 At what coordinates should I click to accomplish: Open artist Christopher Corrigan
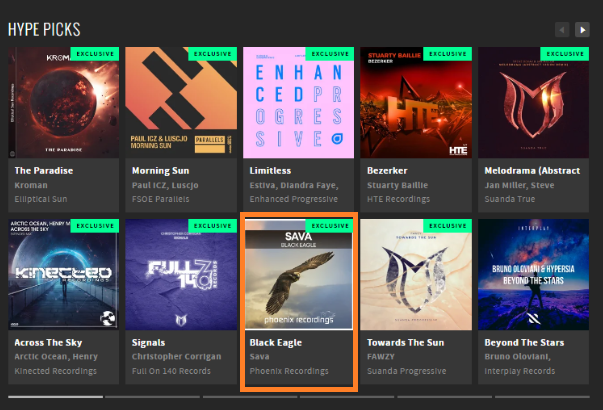tap(177, 357)
